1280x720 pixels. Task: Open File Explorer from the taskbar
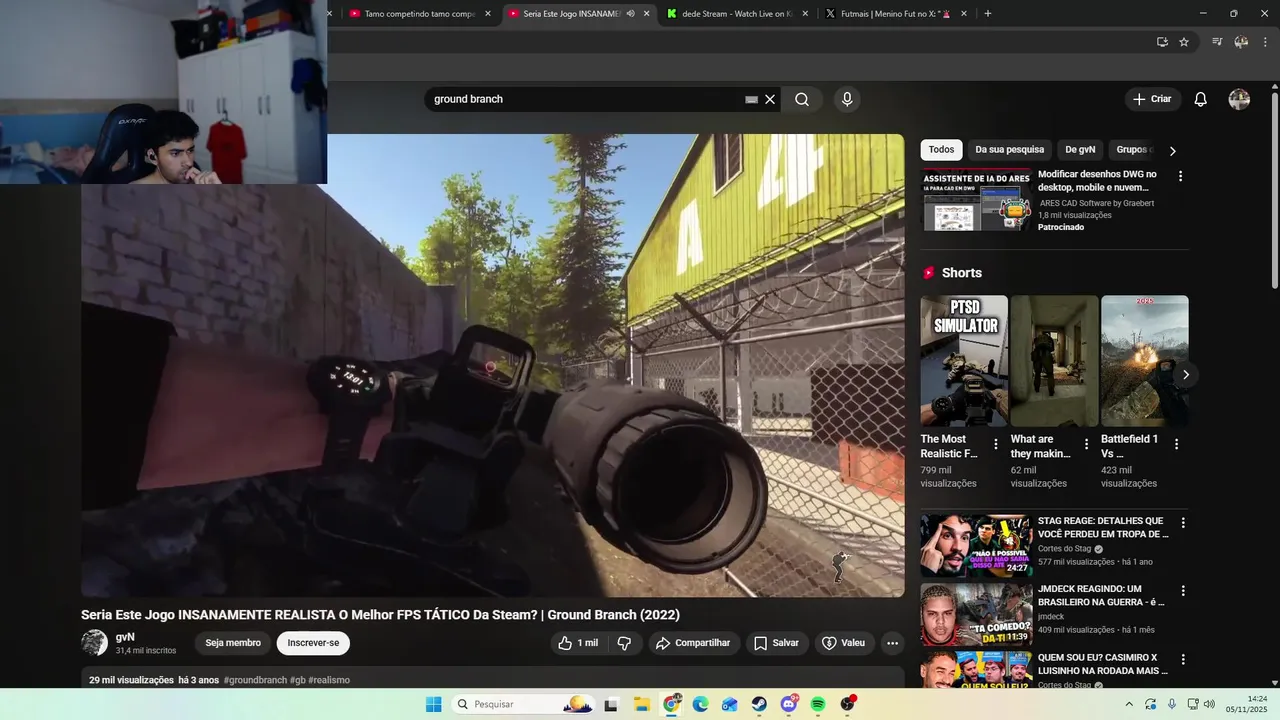641,704
